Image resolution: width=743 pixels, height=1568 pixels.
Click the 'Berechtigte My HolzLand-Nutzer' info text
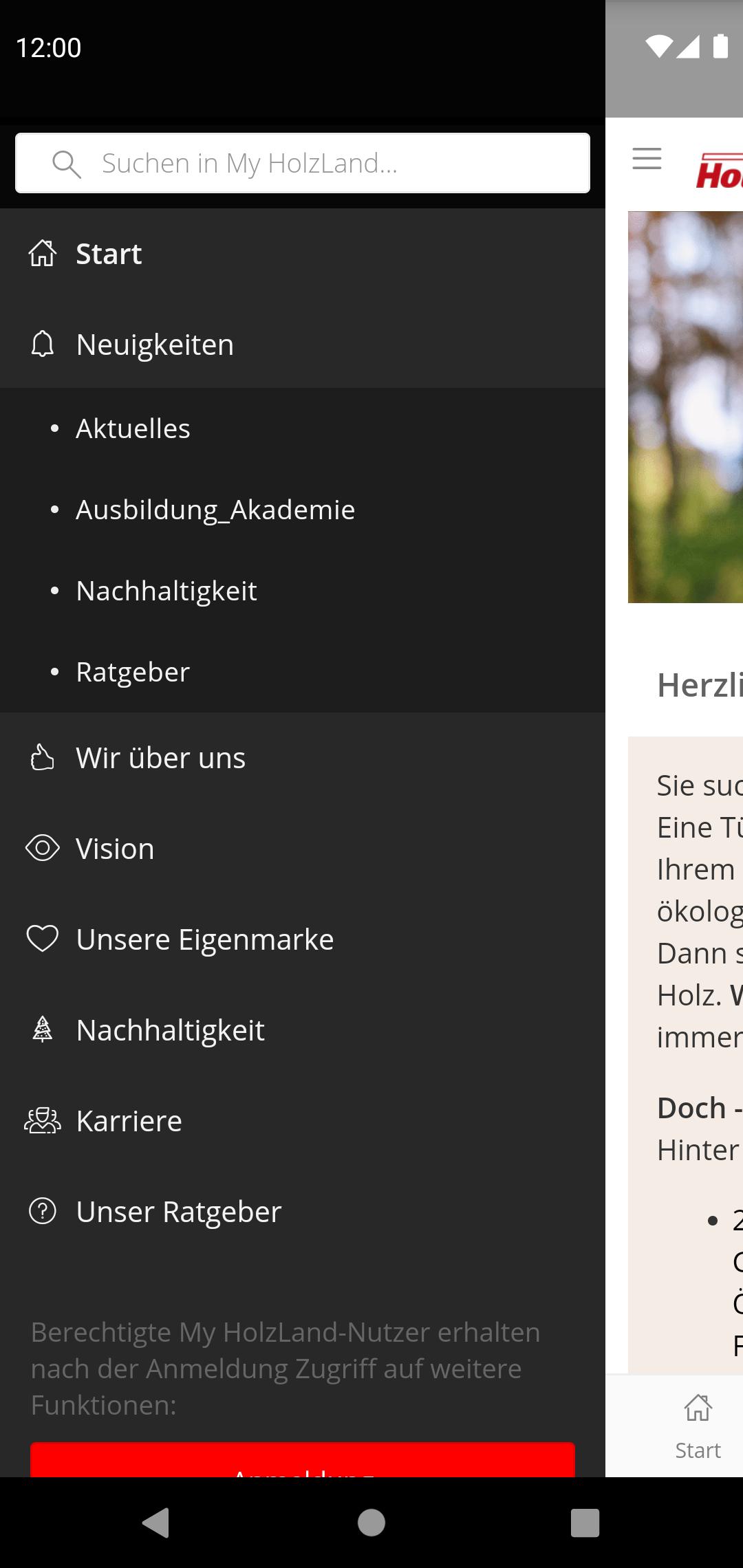286,1369
